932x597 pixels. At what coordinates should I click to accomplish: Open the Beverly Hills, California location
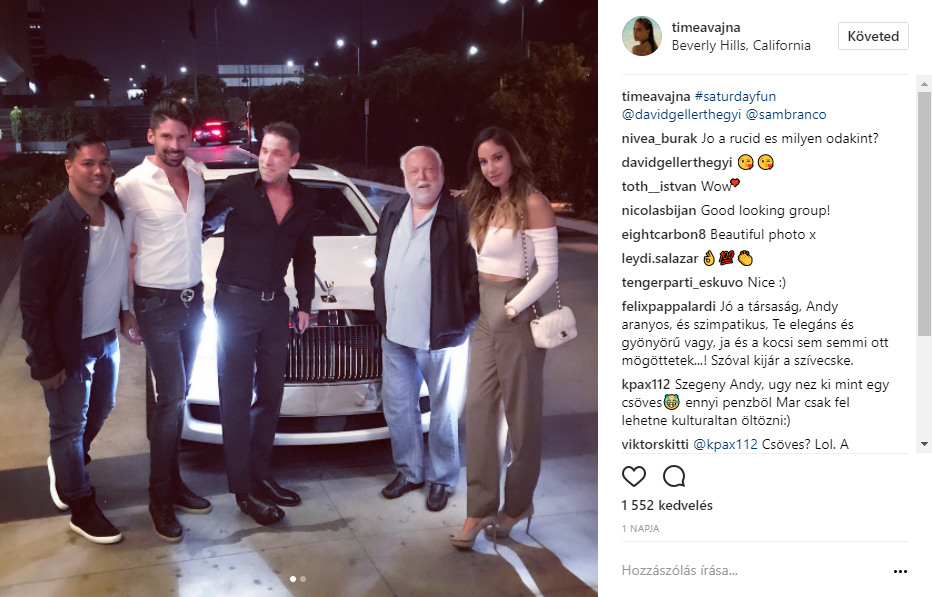(741, 46)
